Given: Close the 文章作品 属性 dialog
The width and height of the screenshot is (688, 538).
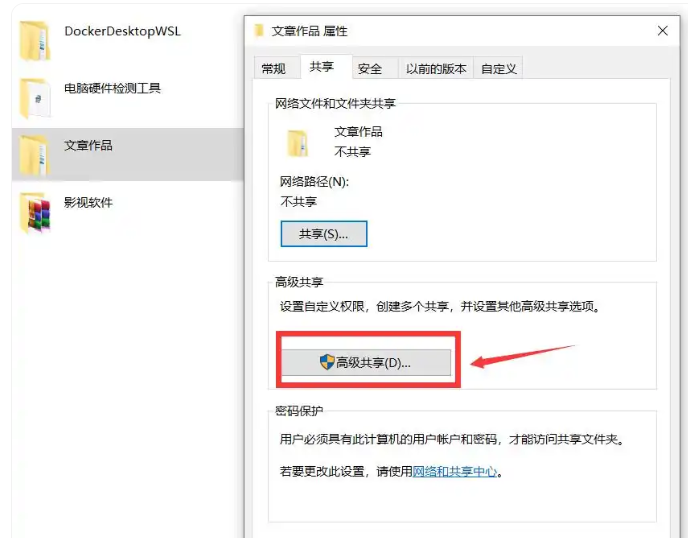Looking at the screenshot, I should (x=663, y=31).
